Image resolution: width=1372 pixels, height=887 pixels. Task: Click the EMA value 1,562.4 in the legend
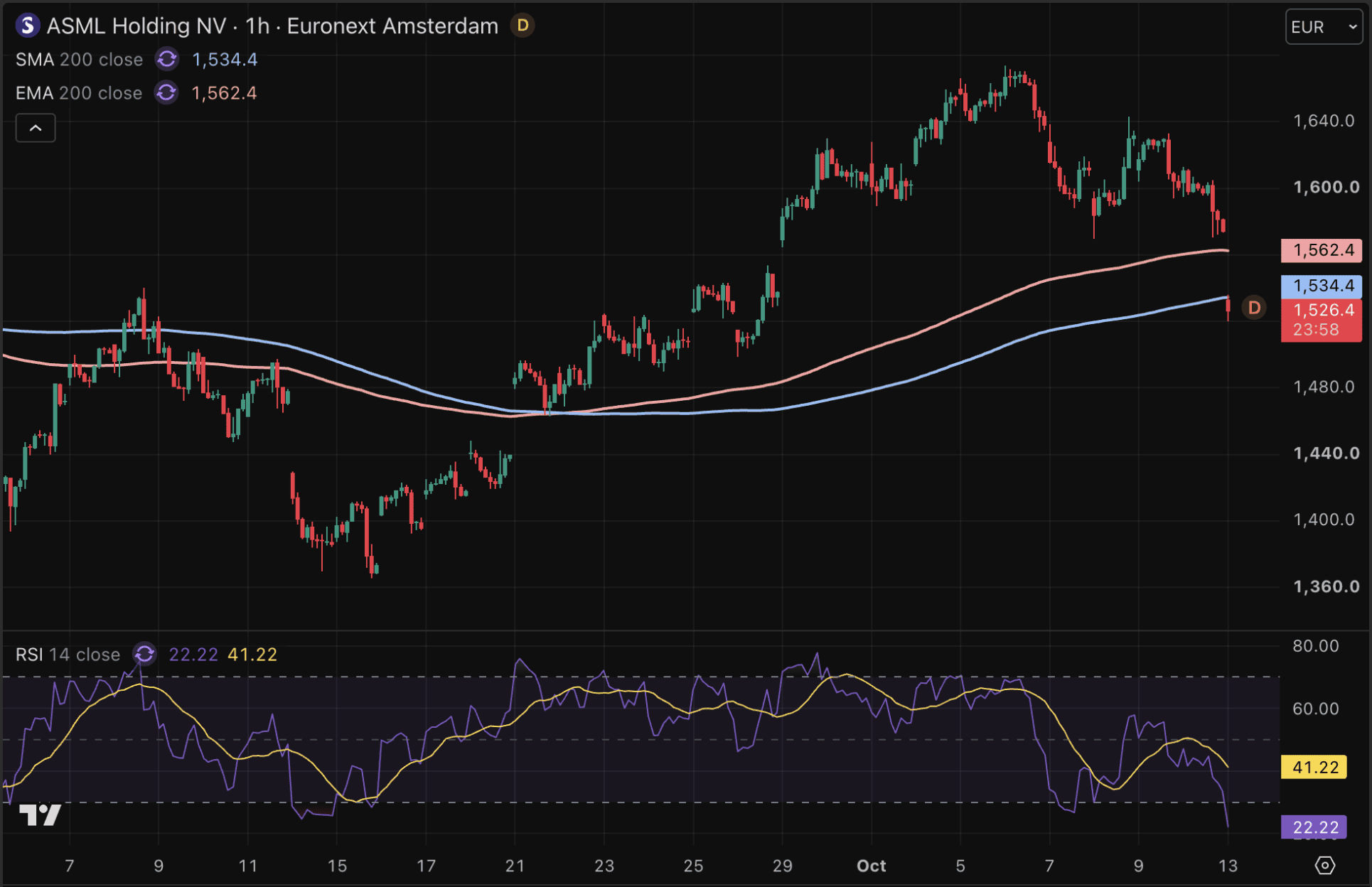point(224,93)
